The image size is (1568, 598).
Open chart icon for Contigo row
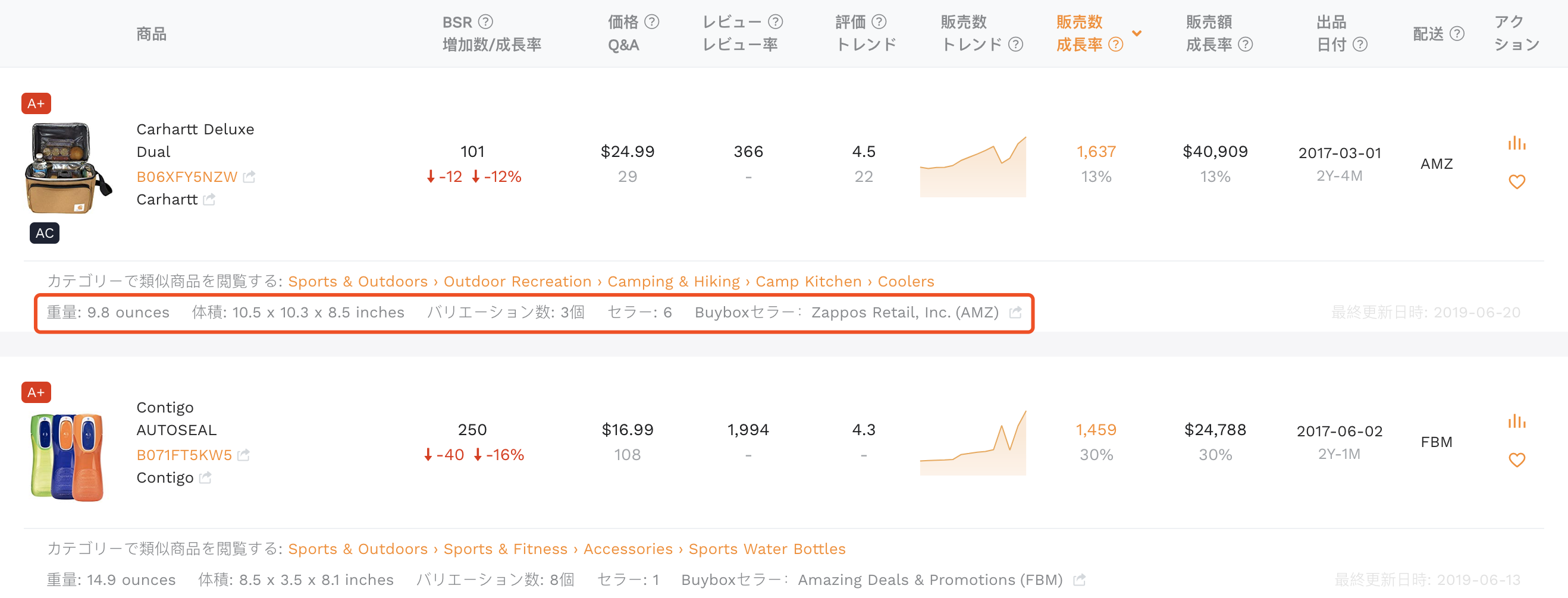[x=1516, y=421]
